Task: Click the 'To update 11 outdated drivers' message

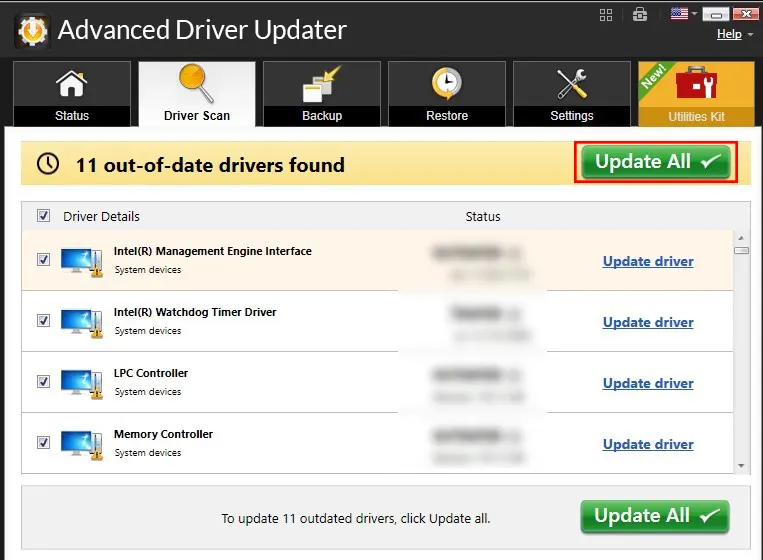Action: point(356,519)
